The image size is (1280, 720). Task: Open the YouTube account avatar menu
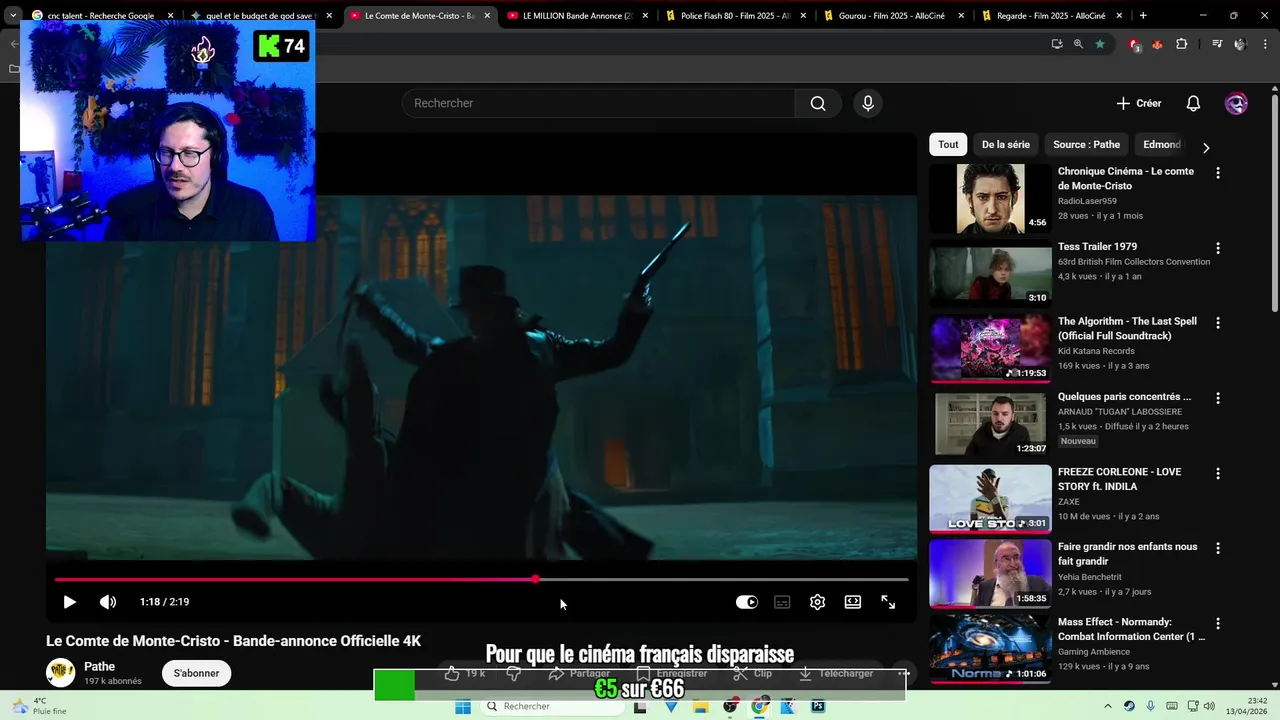click(x=1236, y=103)
